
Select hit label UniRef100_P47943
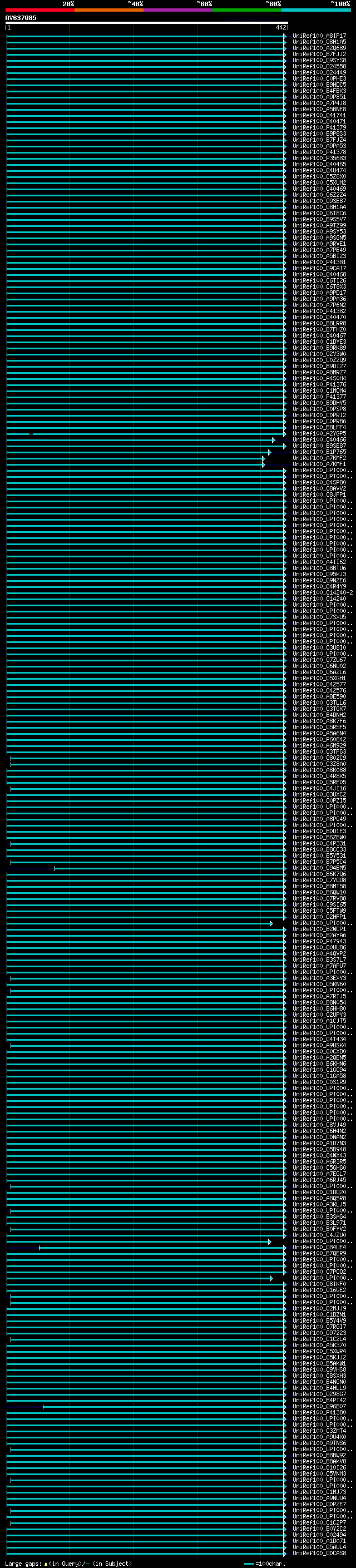pos(319,941)
